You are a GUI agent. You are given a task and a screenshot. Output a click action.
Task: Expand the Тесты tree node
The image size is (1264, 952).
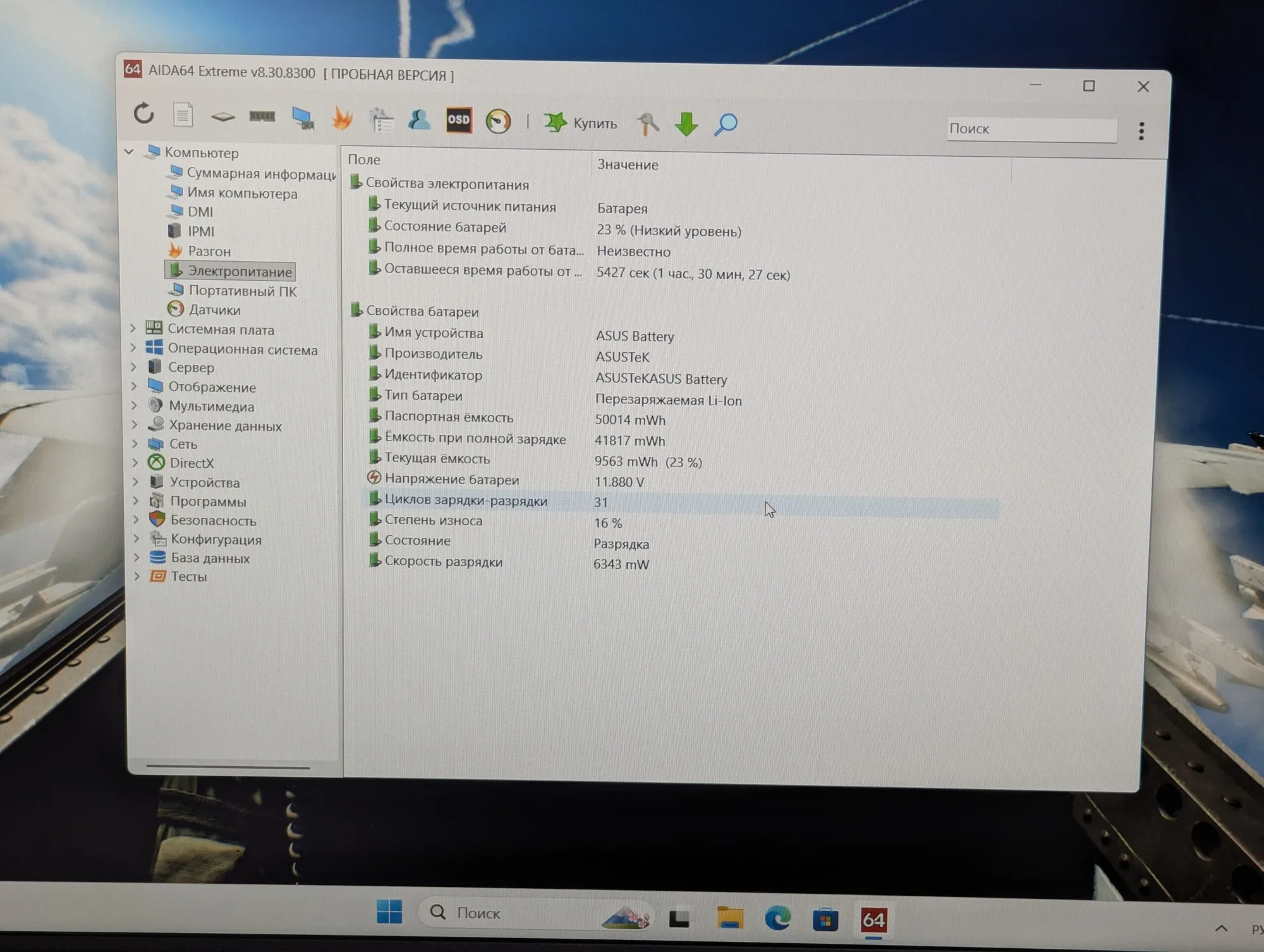(x=137, y=576)
